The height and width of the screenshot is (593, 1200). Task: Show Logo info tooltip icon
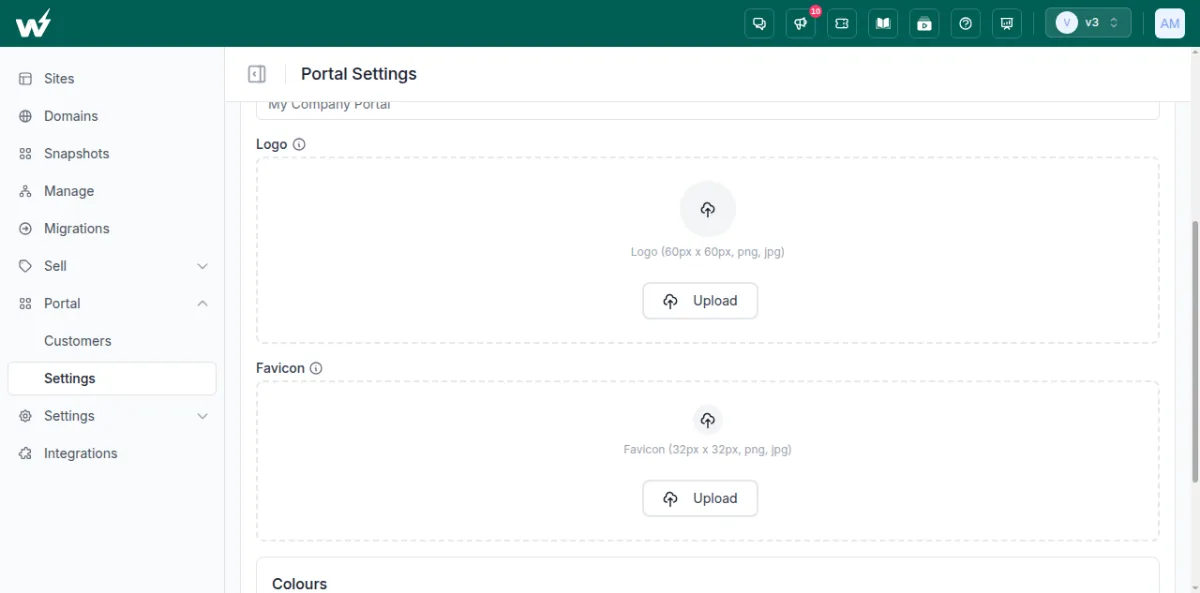coord(299,144)
